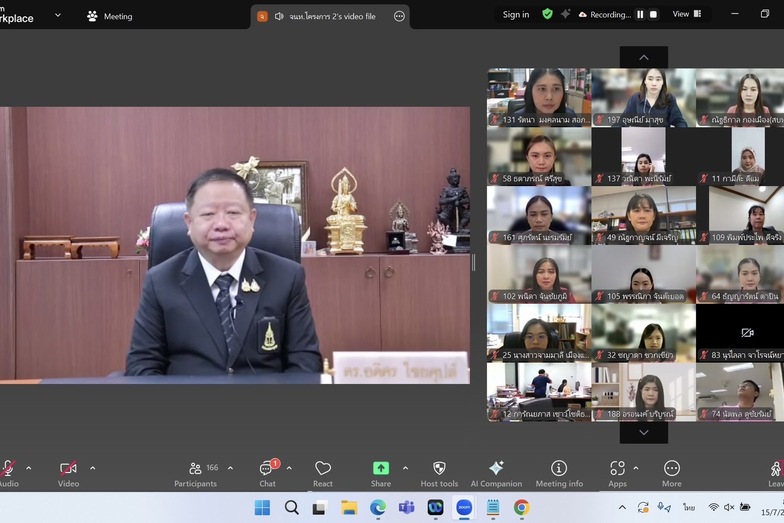Select participant tile 58
This screenshot has height=523, width=784.
click(539, 156)
